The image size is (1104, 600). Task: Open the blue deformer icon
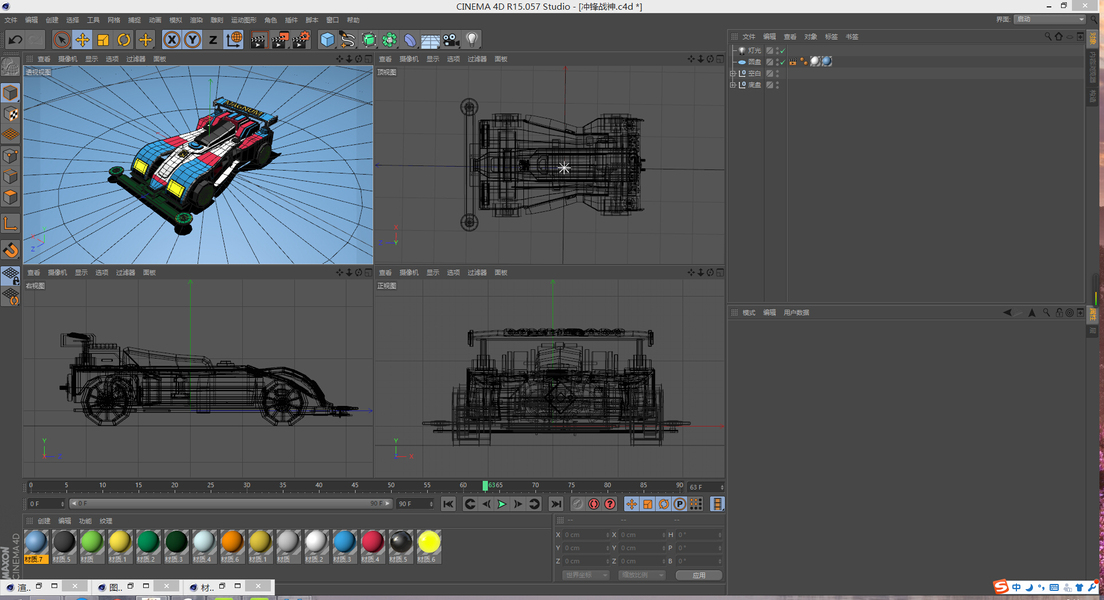(410, 40)
